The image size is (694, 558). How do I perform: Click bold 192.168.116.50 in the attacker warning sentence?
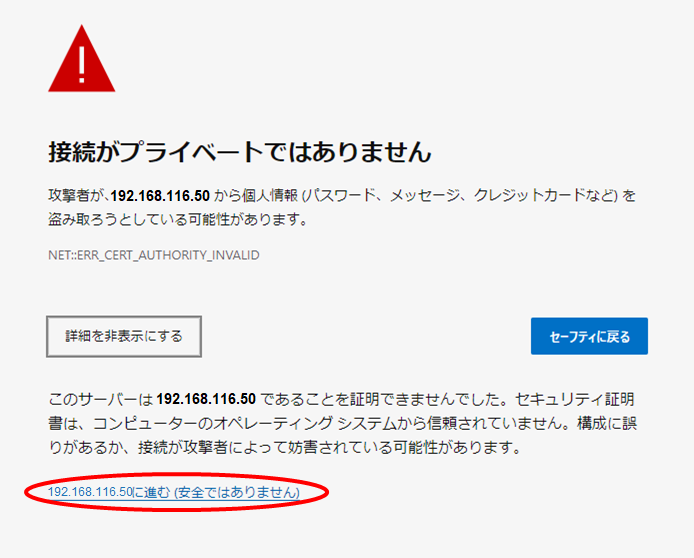pyautogui.click(x=160, y=195)
